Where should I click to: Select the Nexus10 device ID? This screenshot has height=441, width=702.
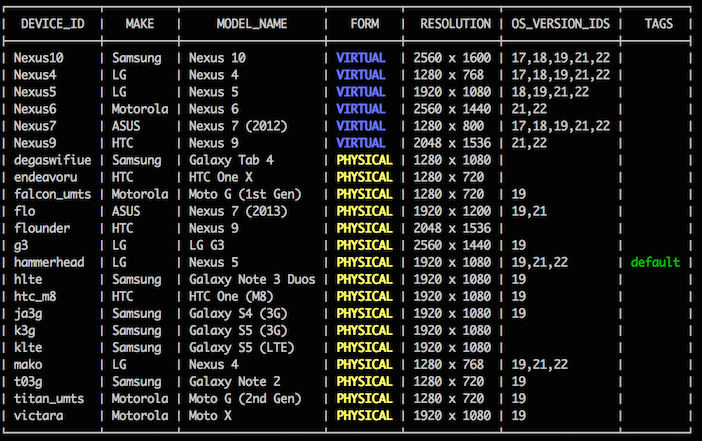pyautogui.click(x=39, y=58)
